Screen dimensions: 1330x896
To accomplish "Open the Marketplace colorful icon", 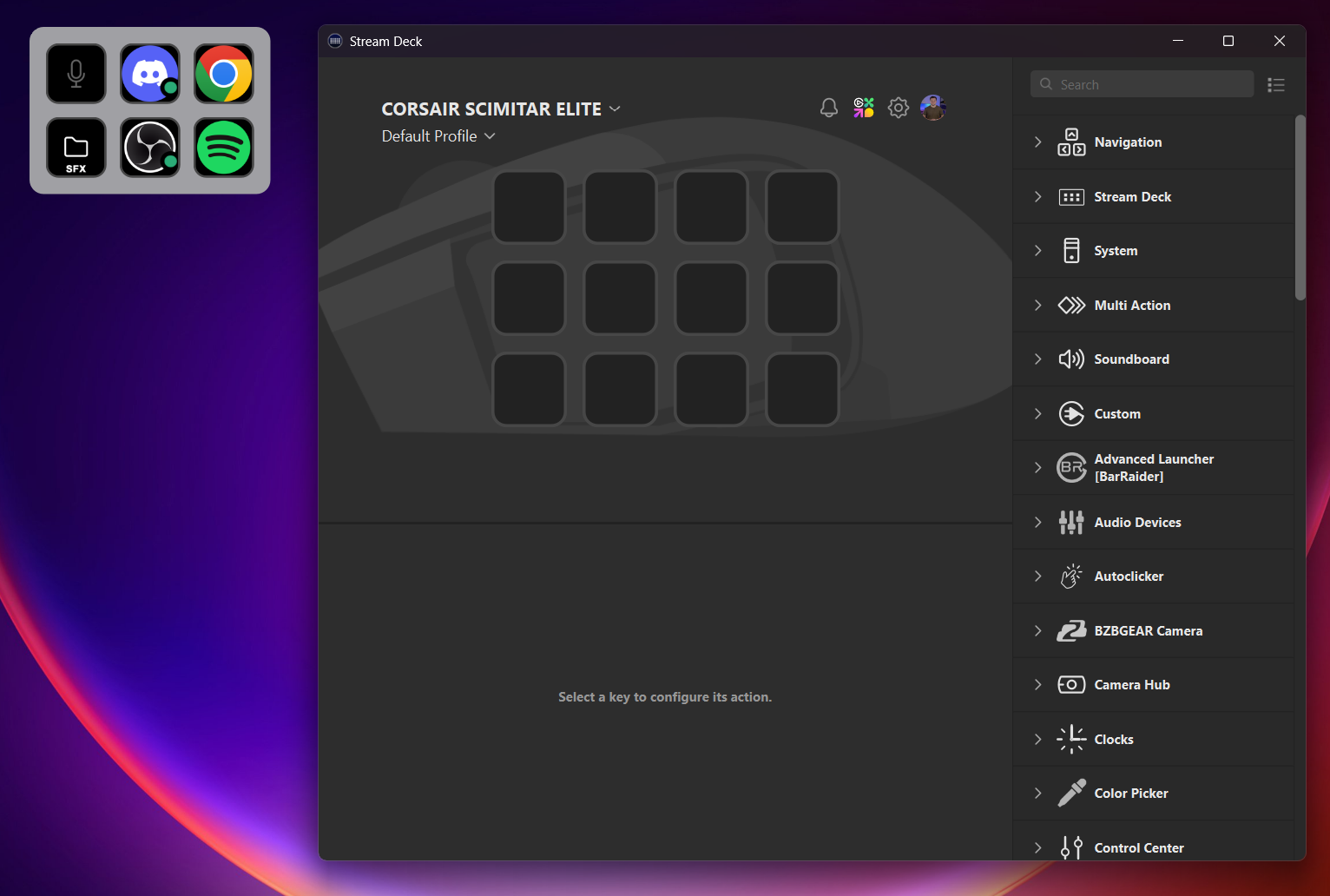I will point(864,108).
